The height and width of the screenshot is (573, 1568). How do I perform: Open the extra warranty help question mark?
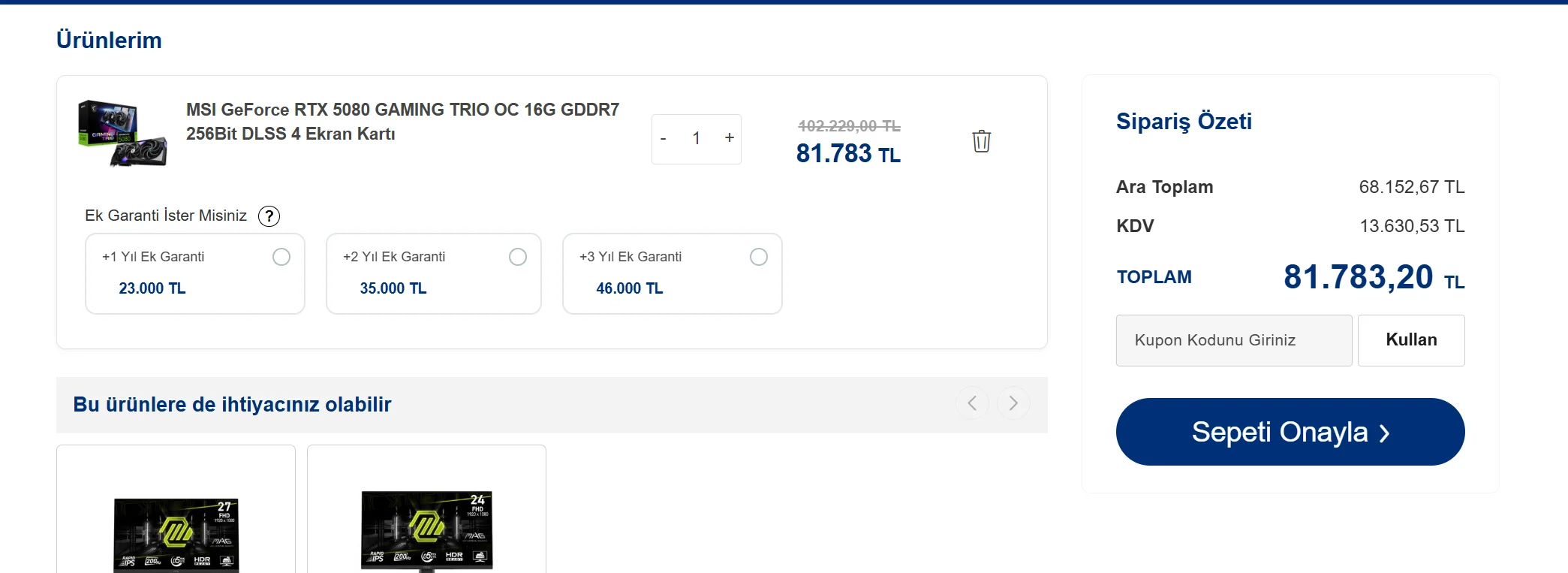click(269, 216)
